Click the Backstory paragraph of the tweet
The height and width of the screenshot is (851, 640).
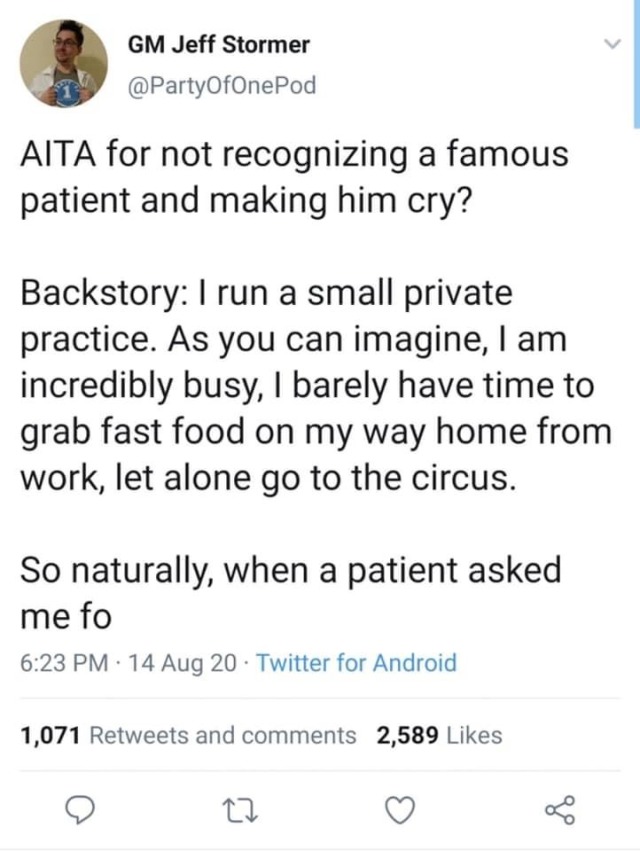coord(310,386)
